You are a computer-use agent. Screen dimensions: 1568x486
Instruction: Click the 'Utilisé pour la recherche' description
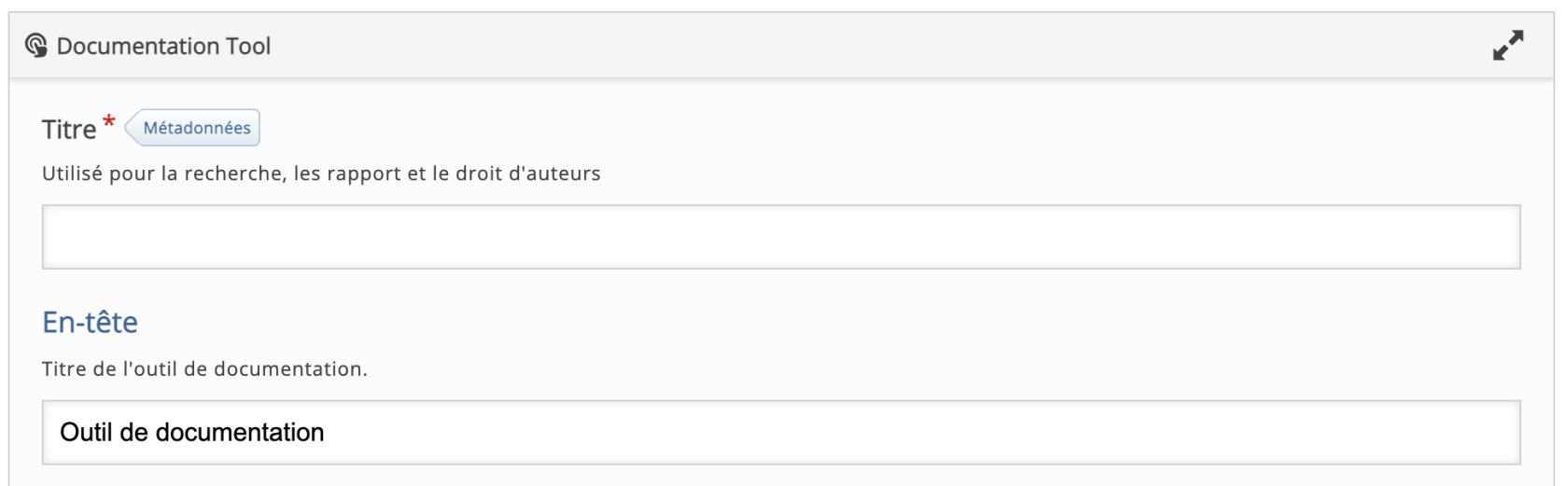tap(321, 174)
